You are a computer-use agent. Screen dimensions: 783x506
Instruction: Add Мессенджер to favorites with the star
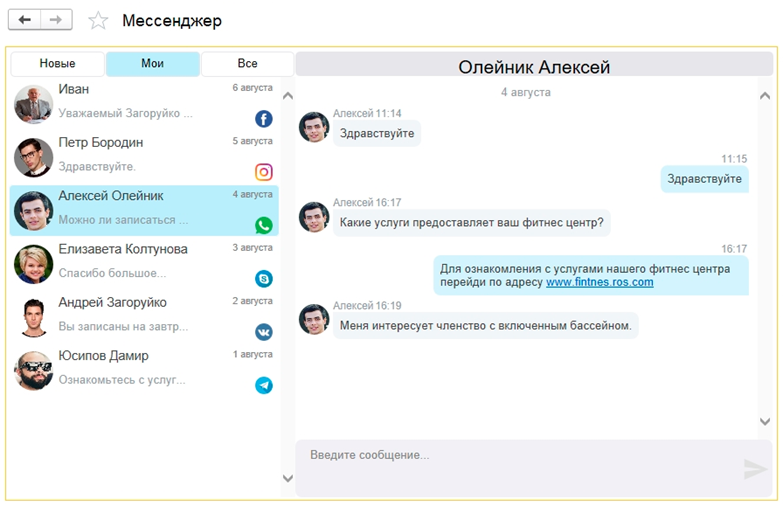pos(98,20)
